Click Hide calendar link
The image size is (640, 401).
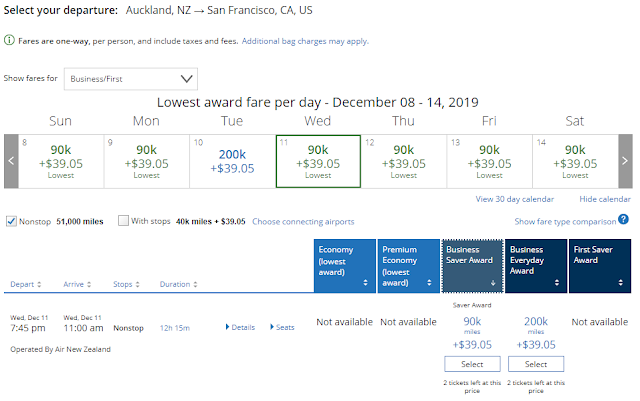[x=604, y=199]
